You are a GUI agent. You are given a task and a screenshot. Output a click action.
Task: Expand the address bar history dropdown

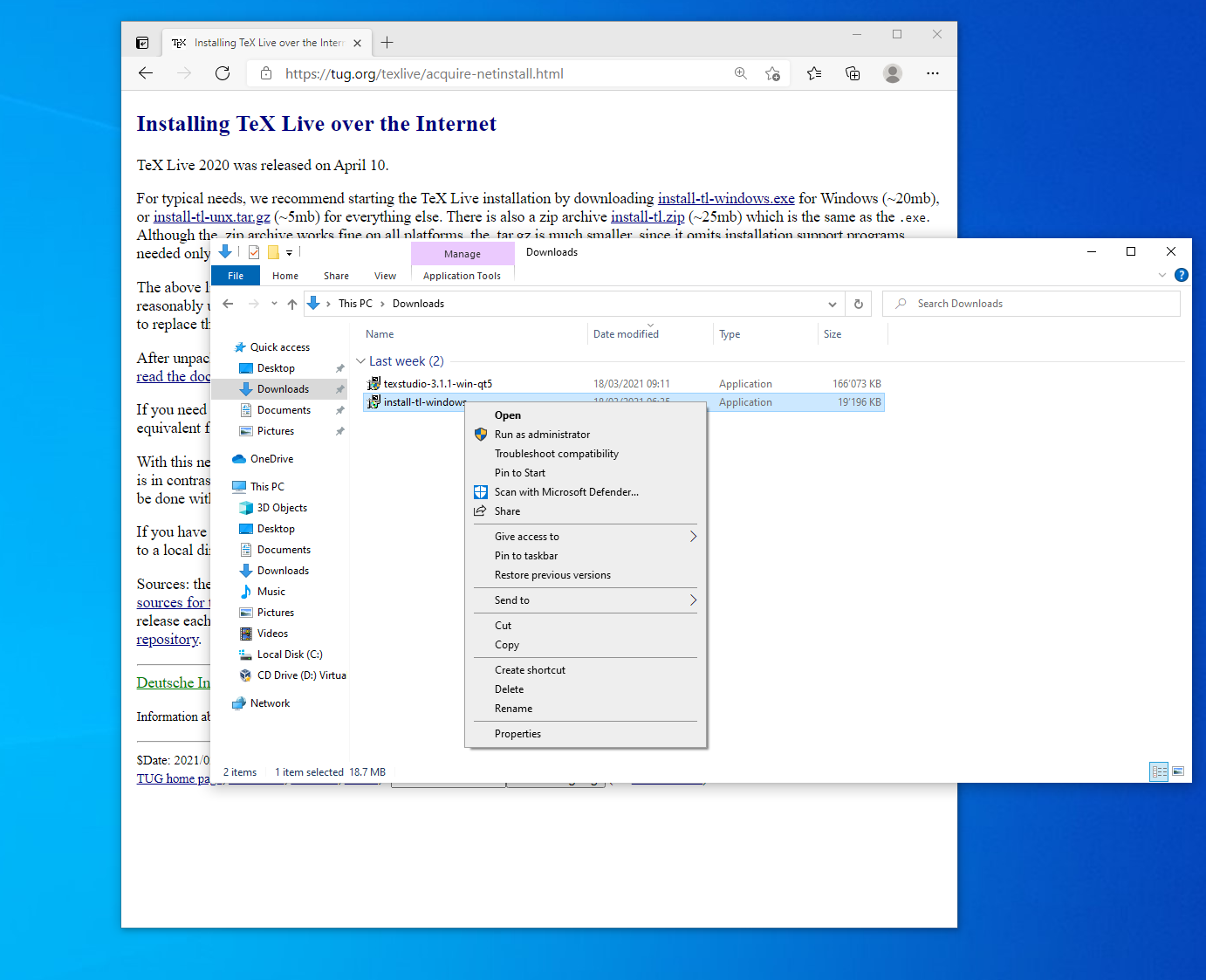pyautogui.click(x=833, y=304)
